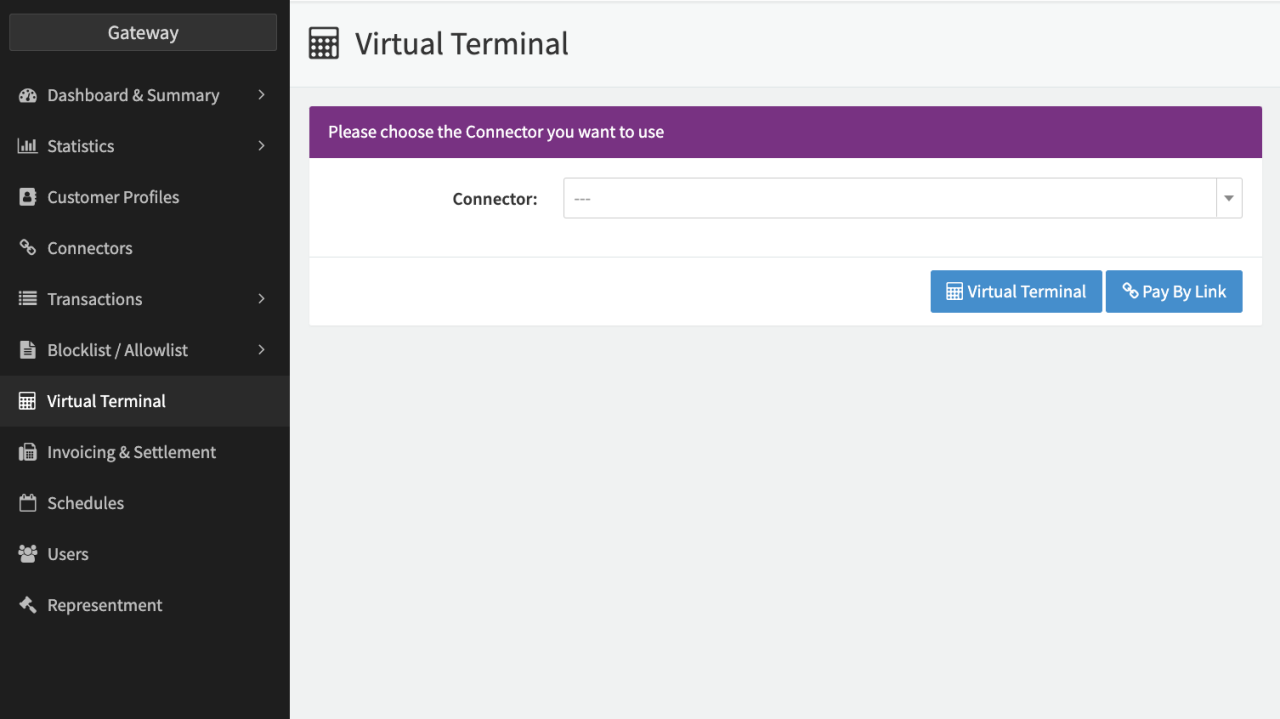Click the Blocklist / Allowlist document icon
1280x719 pixels.
point(28,350)
